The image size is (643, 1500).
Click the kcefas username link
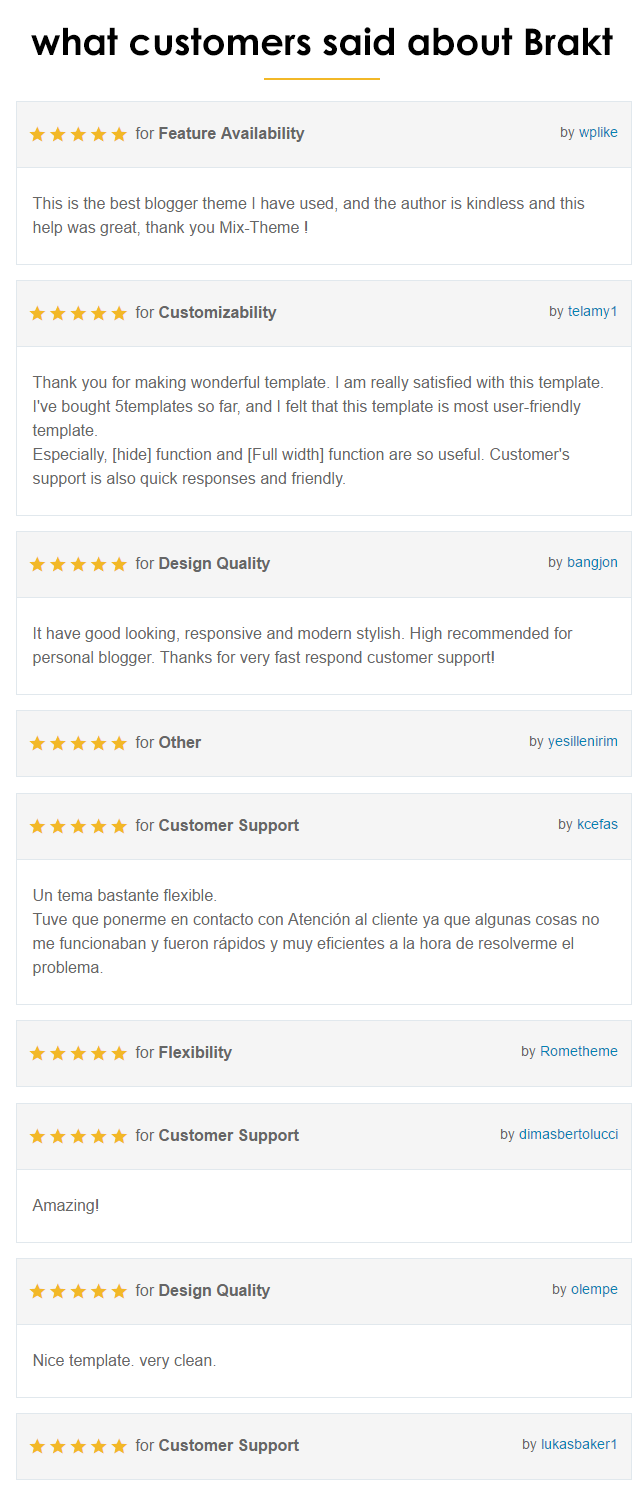(x=597, y=825)
